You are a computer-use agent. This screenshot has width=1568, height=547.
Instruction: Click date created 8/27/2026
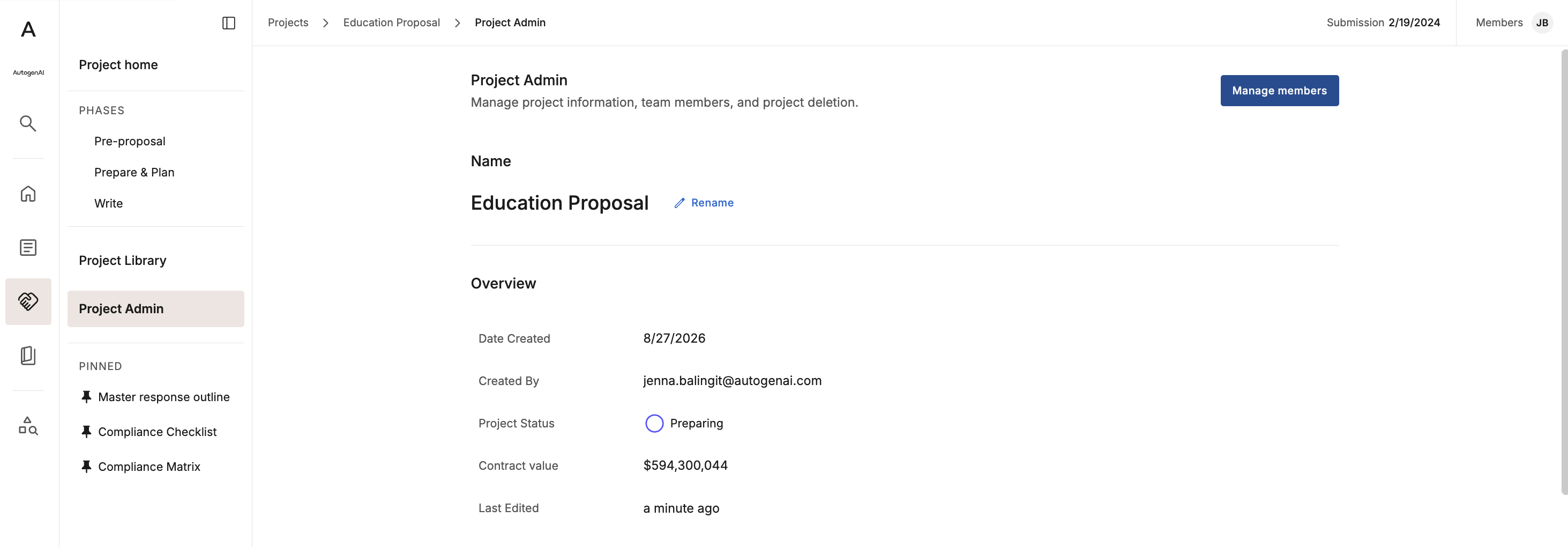click(674, 338)
